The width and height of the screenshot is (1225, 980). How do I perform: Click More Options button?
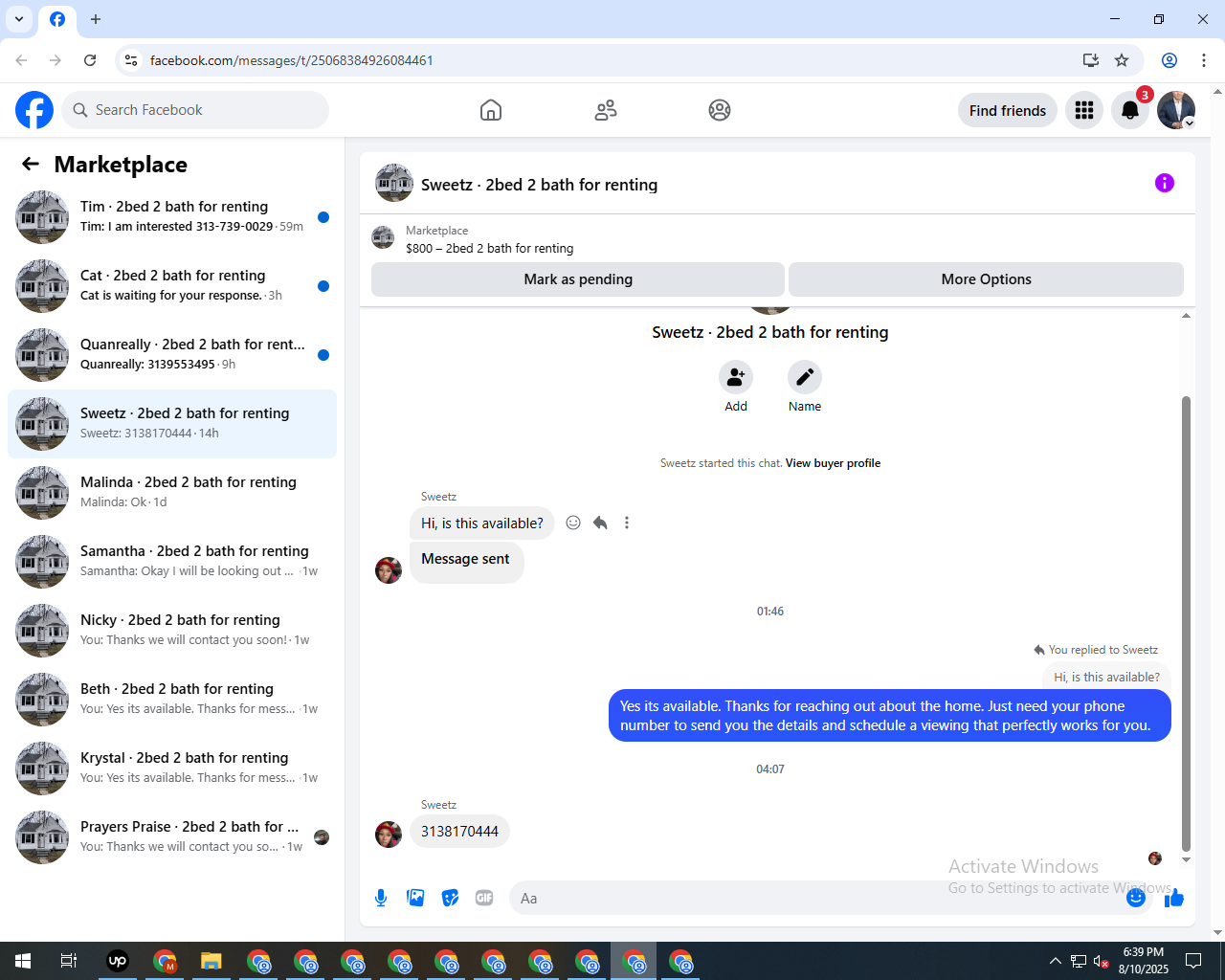coord(986,279)
